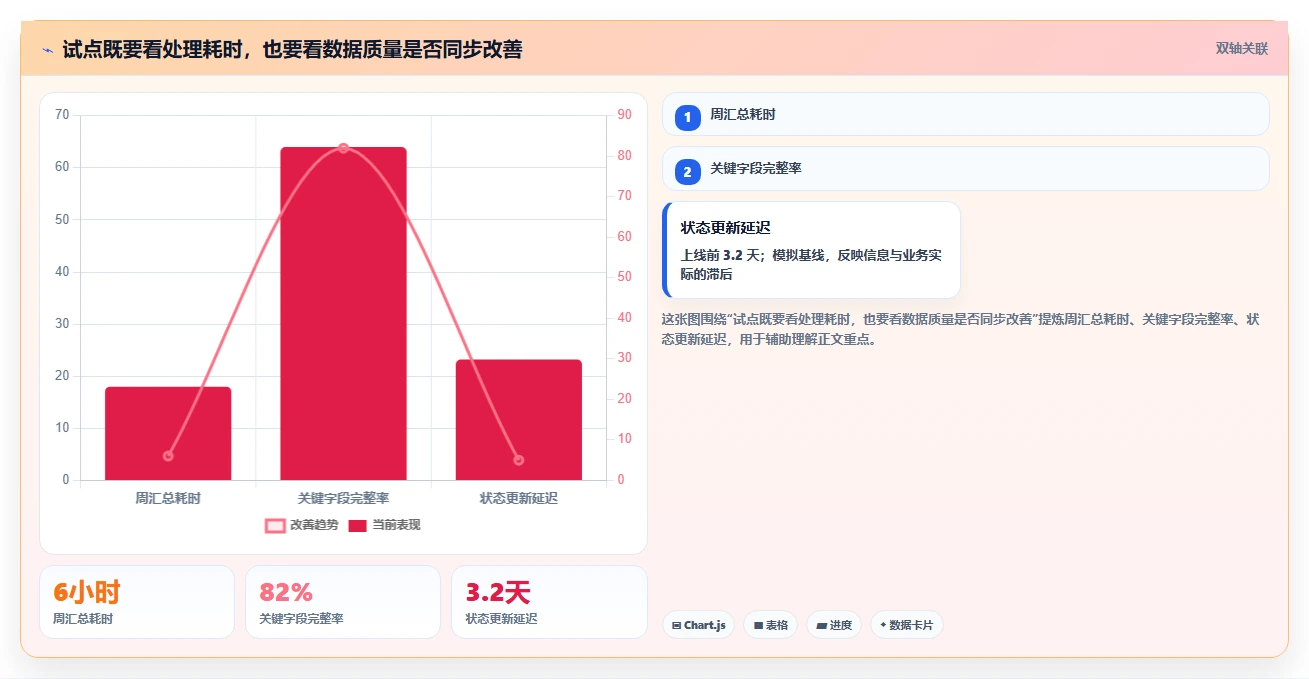Select step 2 关键字段完整率 item
Screen dimensions: 1309x679
965,168
